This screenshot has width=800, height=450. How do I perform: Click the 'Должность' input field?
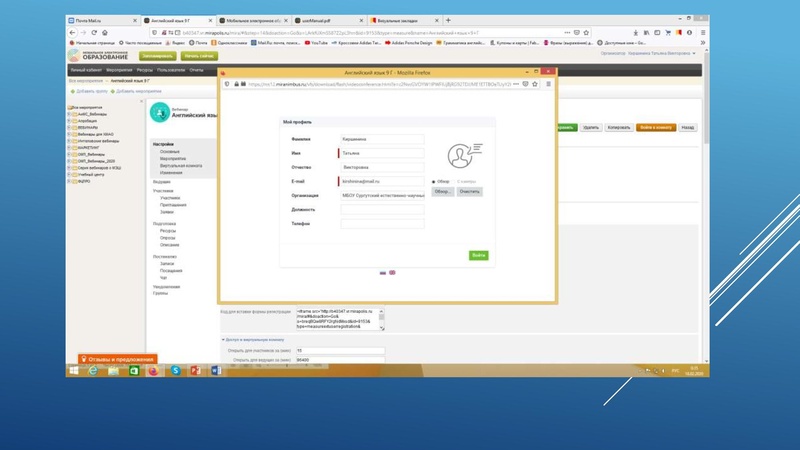[382, 211]
